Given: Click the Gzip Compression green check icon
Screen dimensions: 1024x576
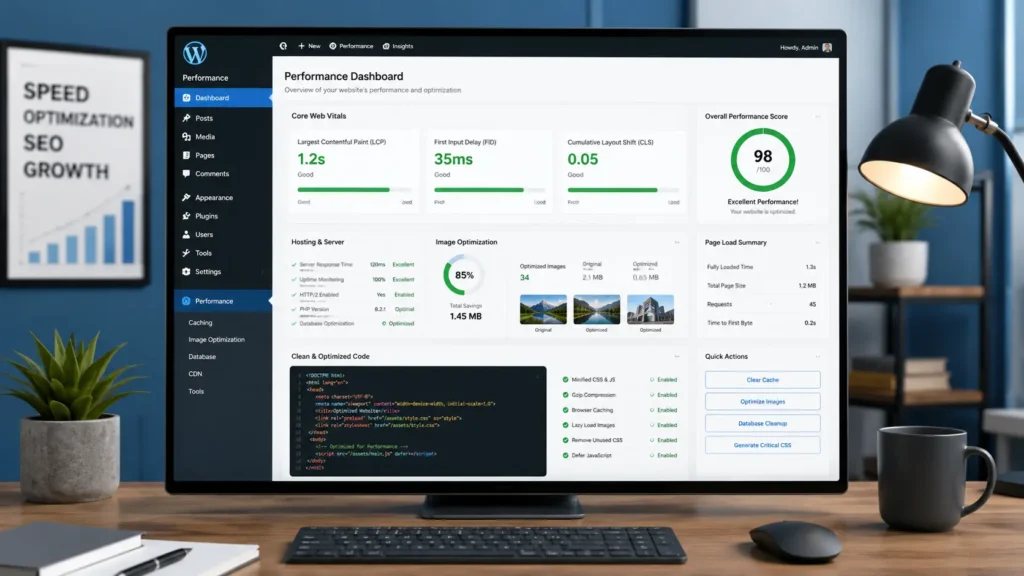Looking at the screenshot, I should pos(566,395).
